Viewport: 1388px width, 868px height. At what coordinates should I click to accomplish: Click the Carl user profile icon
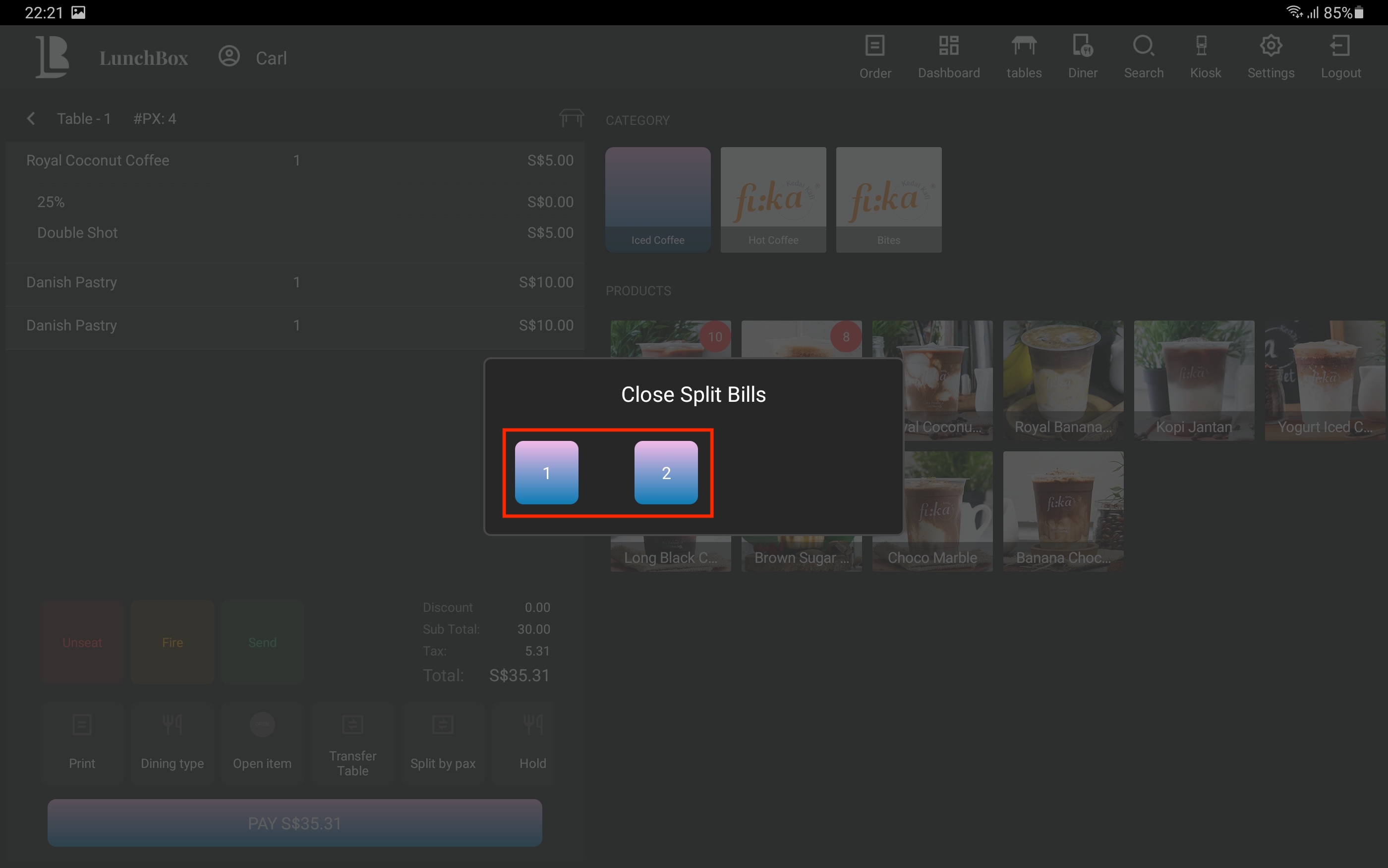click(229, 56)
